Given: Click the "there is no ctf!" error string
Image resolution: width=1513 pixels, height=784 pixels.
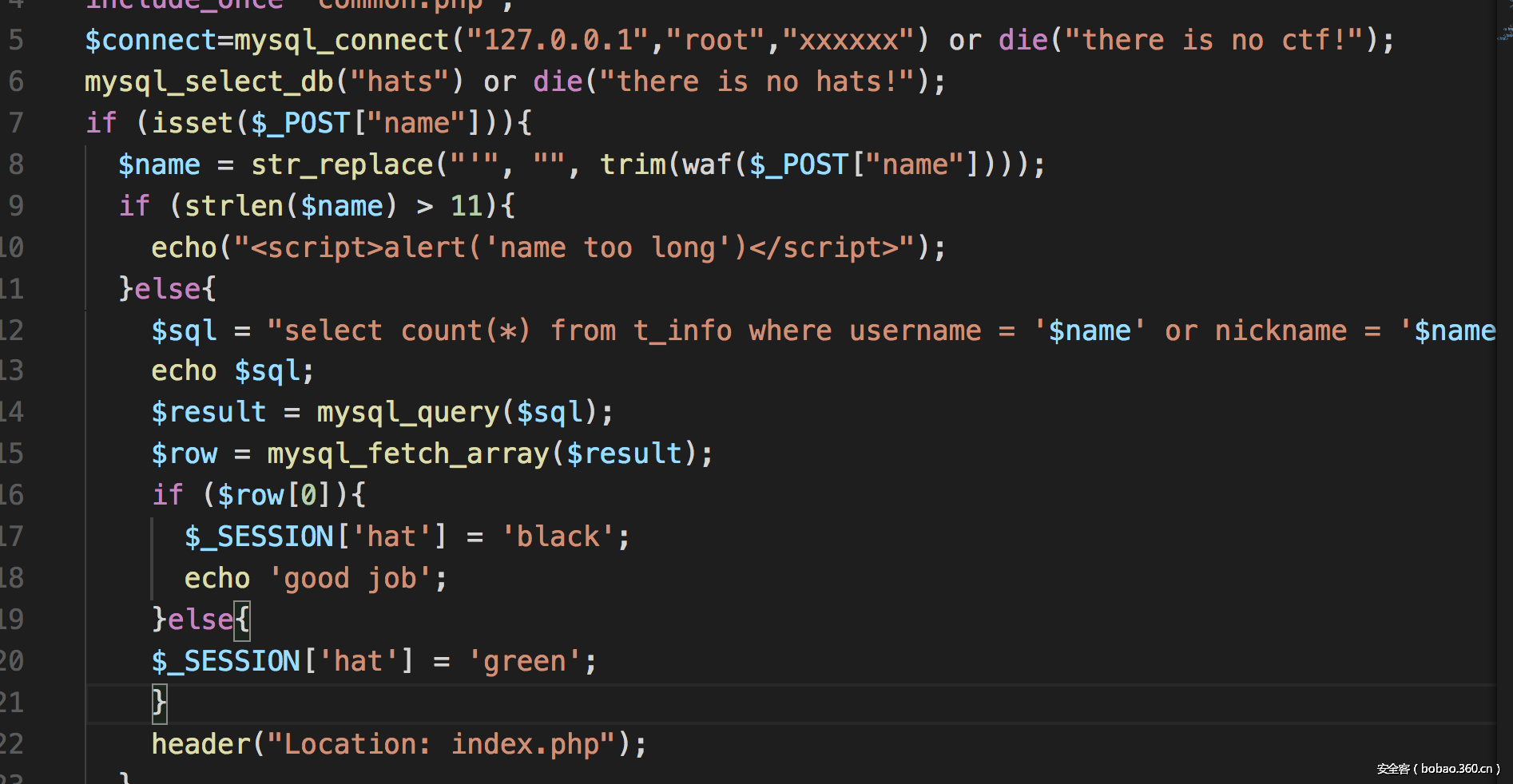Looking at the screenshot, I should pyautogui.click(x=1214, y=40).
